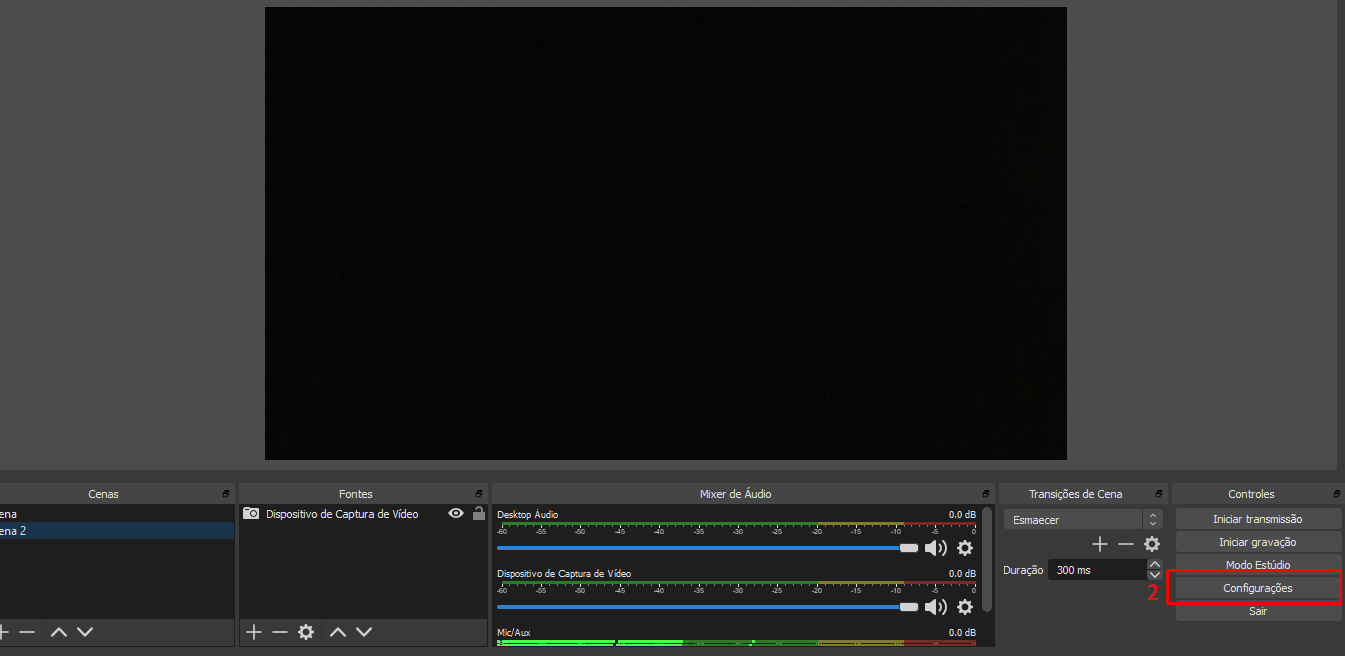Click the Duração input field

pos(1096,570)
